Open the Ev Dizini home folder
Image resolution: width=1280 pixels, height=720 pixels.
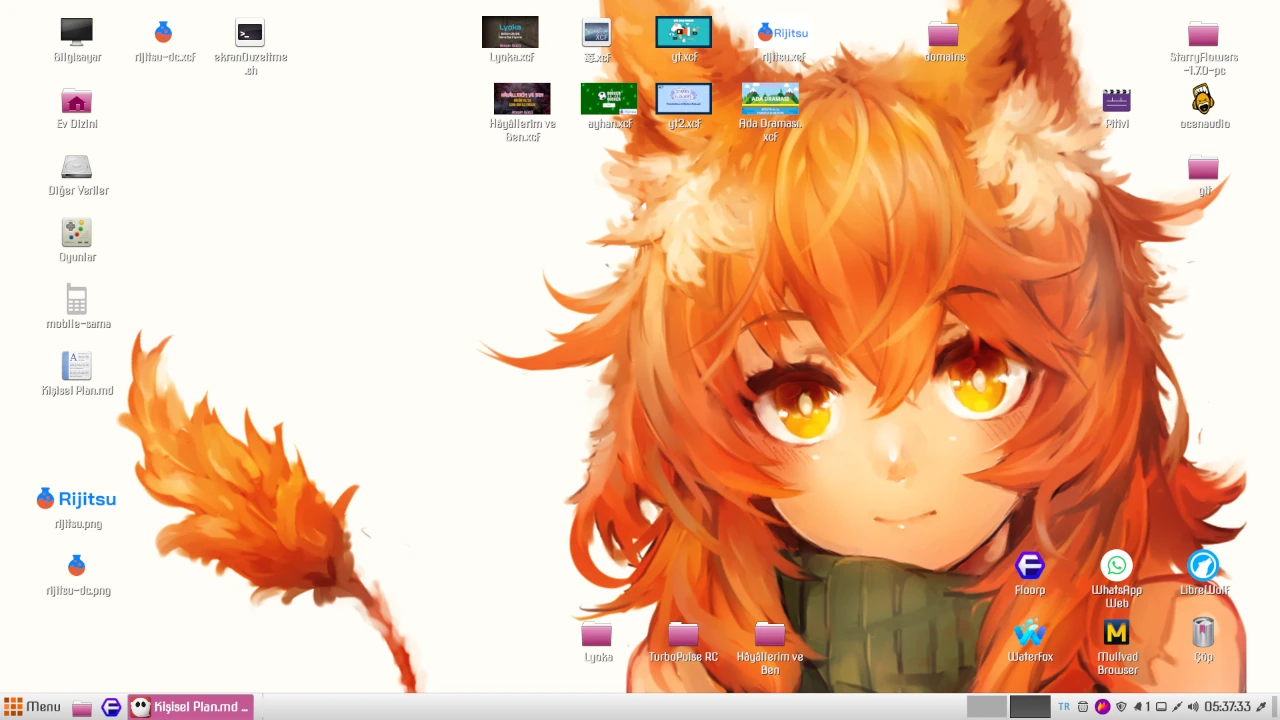tap(77, 100)
